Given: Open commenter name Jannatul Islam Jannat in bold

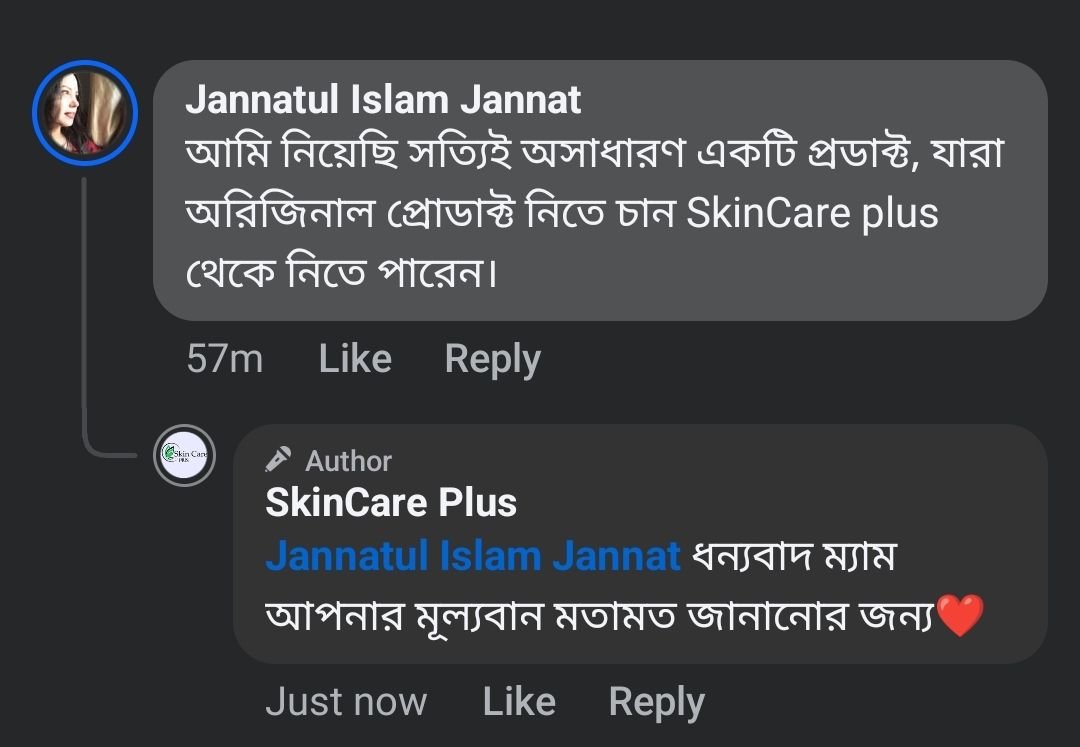Looking at the screenshot, I should (383, 100).
